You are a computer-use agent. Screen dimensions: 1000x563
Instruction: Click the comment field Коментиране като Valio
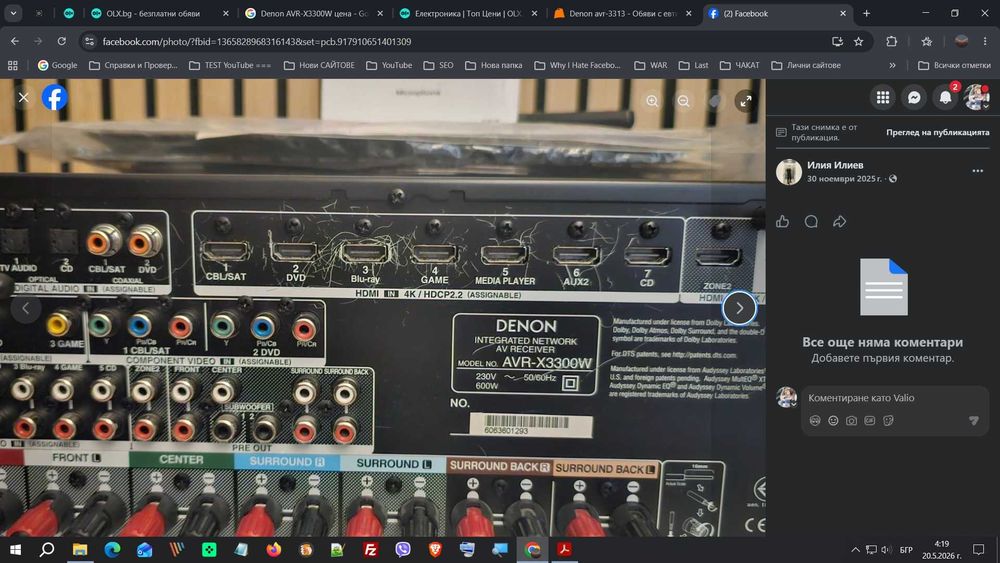893,398
